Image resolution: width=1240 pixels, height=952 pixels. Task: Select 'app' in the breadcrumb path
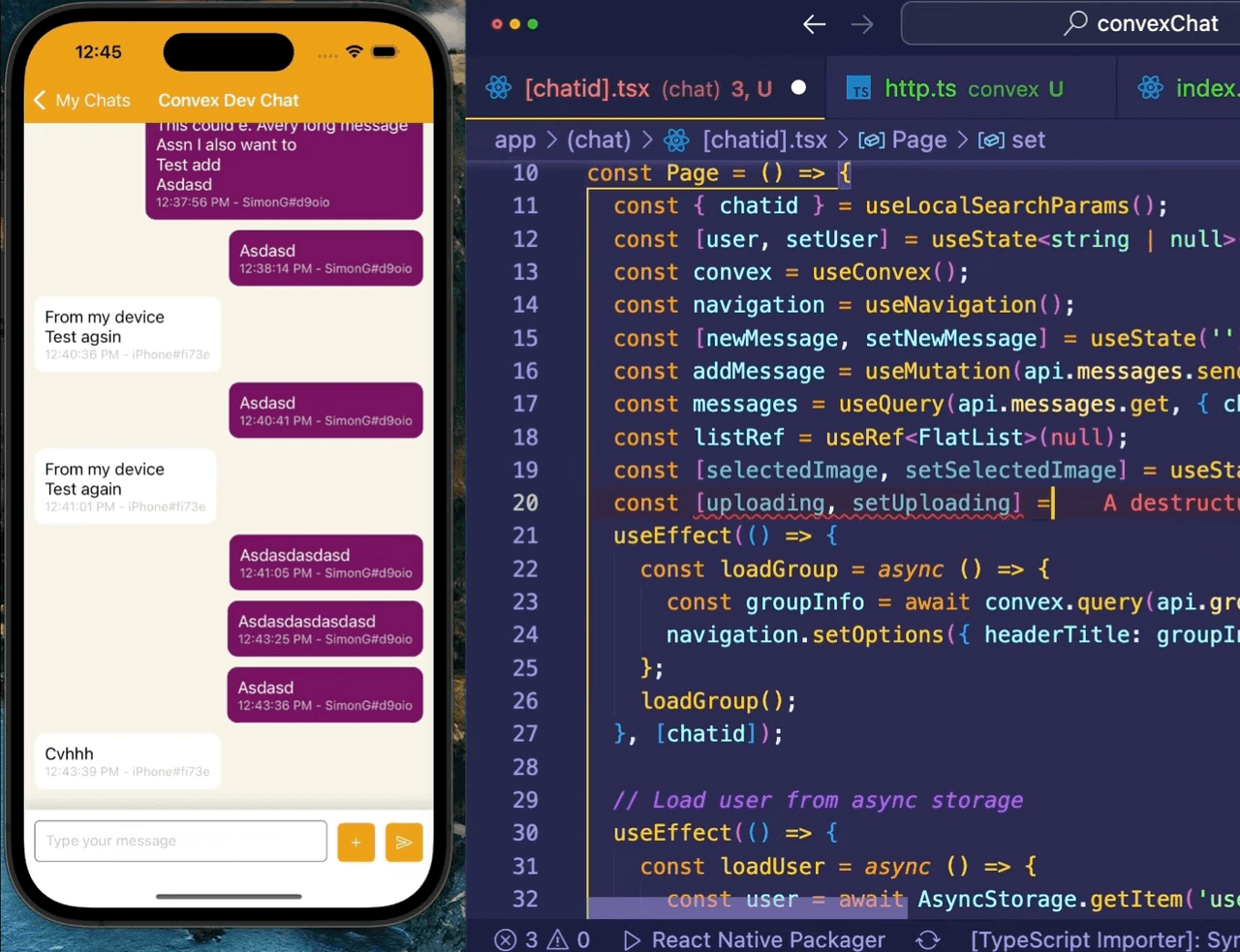coord(514,139)
